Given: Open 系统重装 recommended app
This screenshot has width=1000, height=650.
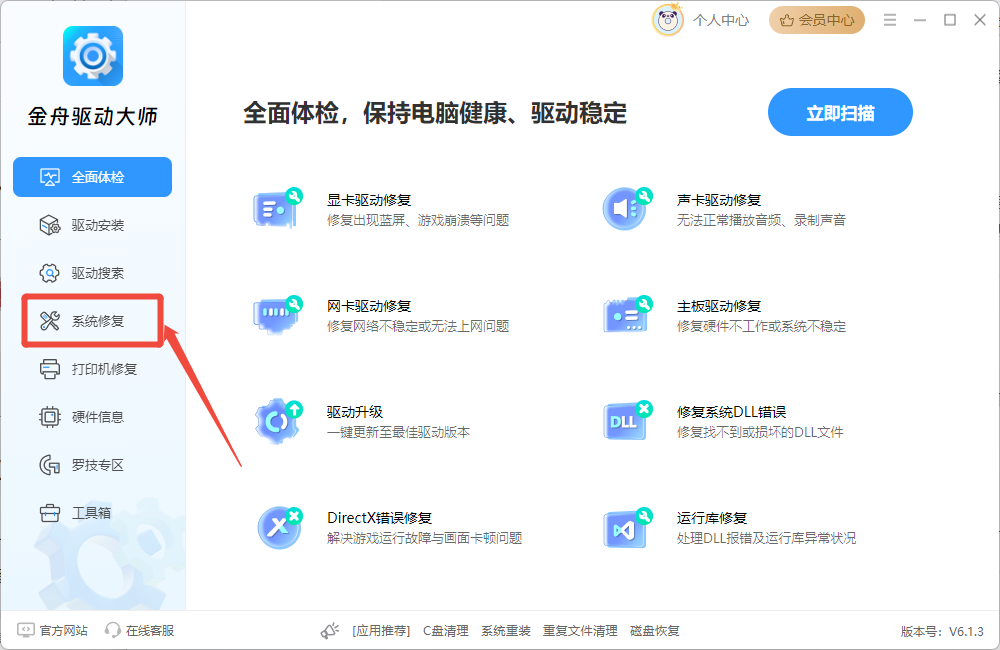Looking at the screenshot, I should click(x=506, y=631).
